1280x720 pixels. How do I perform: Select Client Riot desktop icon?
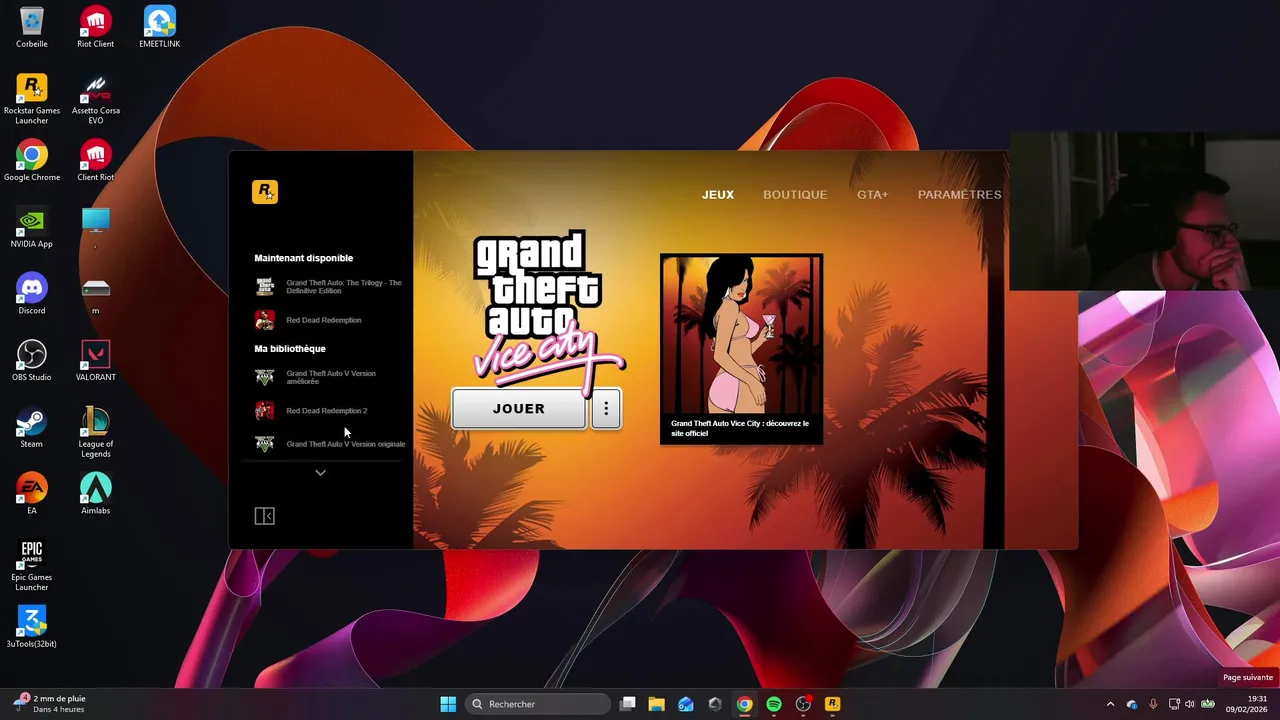tap(96, 160)
